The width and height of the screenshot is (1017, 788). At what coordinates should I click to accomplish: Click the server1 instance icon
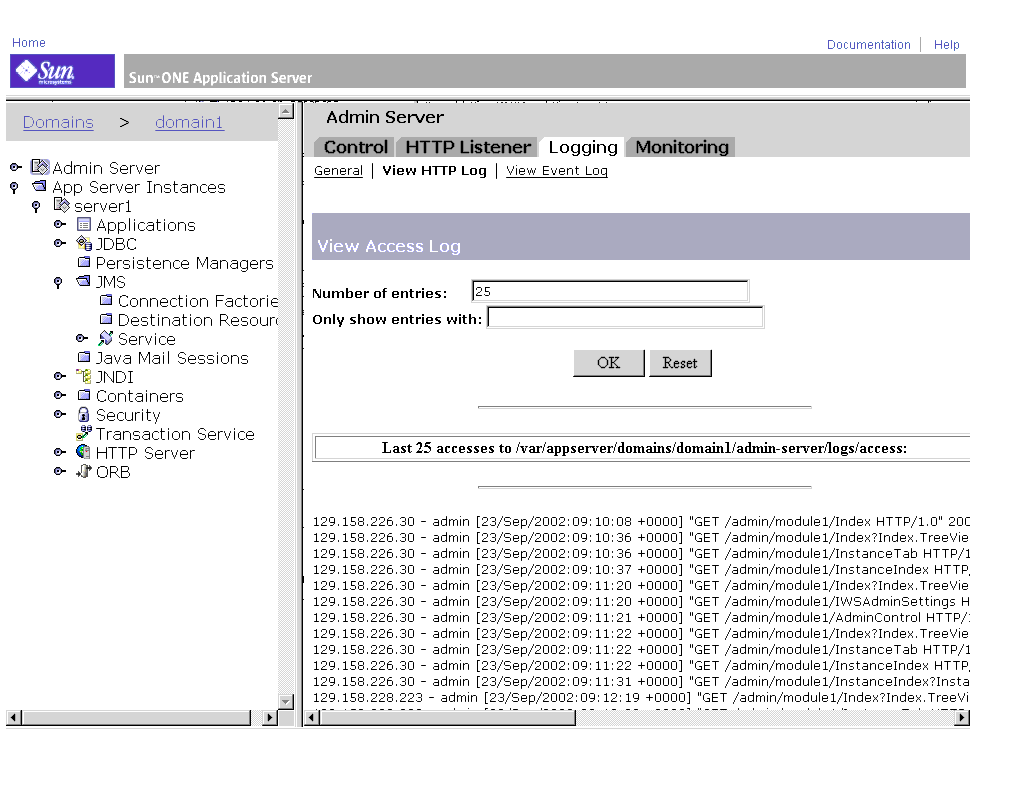pos(62,205)
